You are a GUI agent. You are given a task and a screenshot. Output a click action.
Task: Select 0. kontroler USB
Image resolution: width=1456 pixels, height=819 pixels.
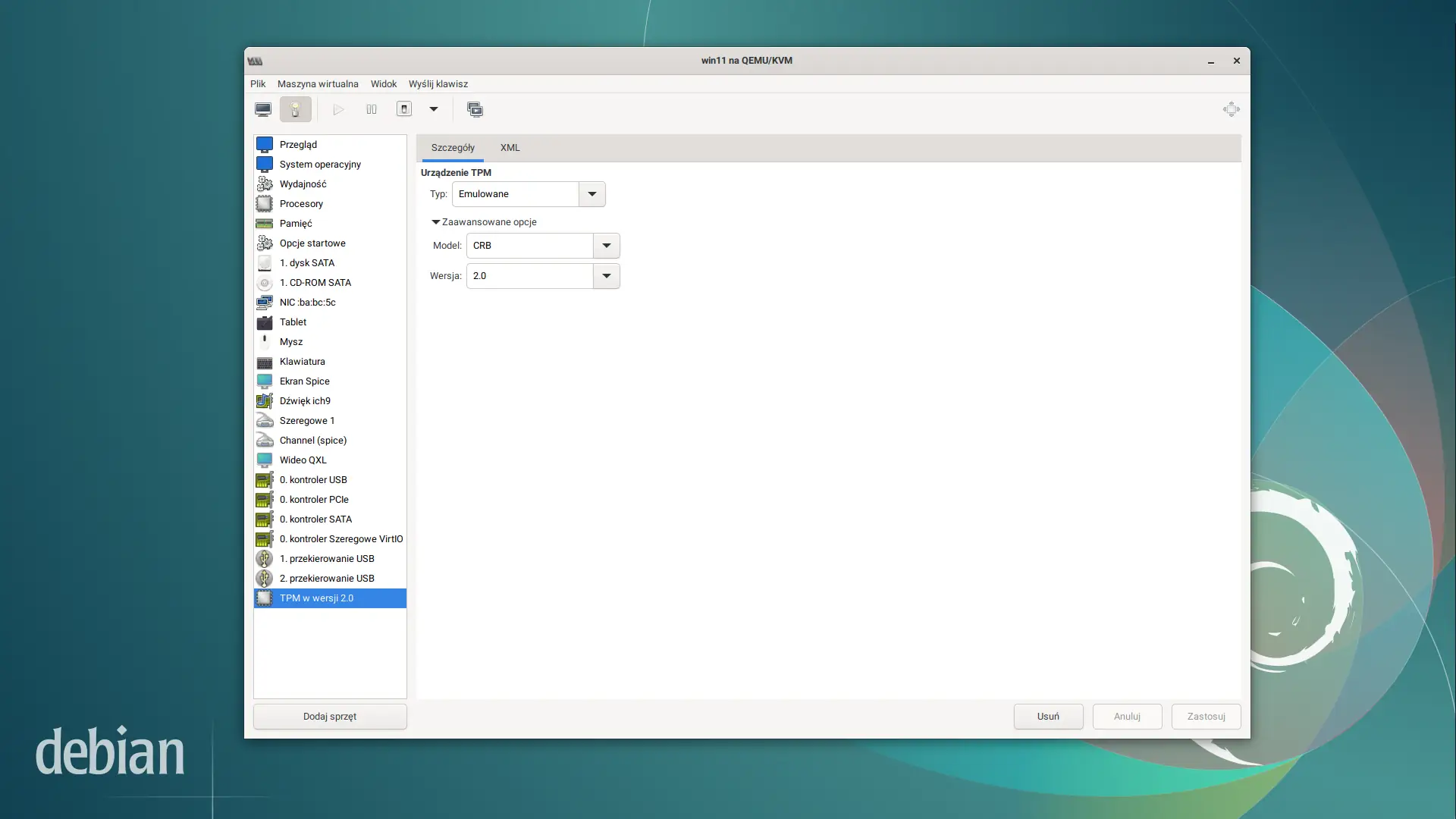[x=330, y=479]
